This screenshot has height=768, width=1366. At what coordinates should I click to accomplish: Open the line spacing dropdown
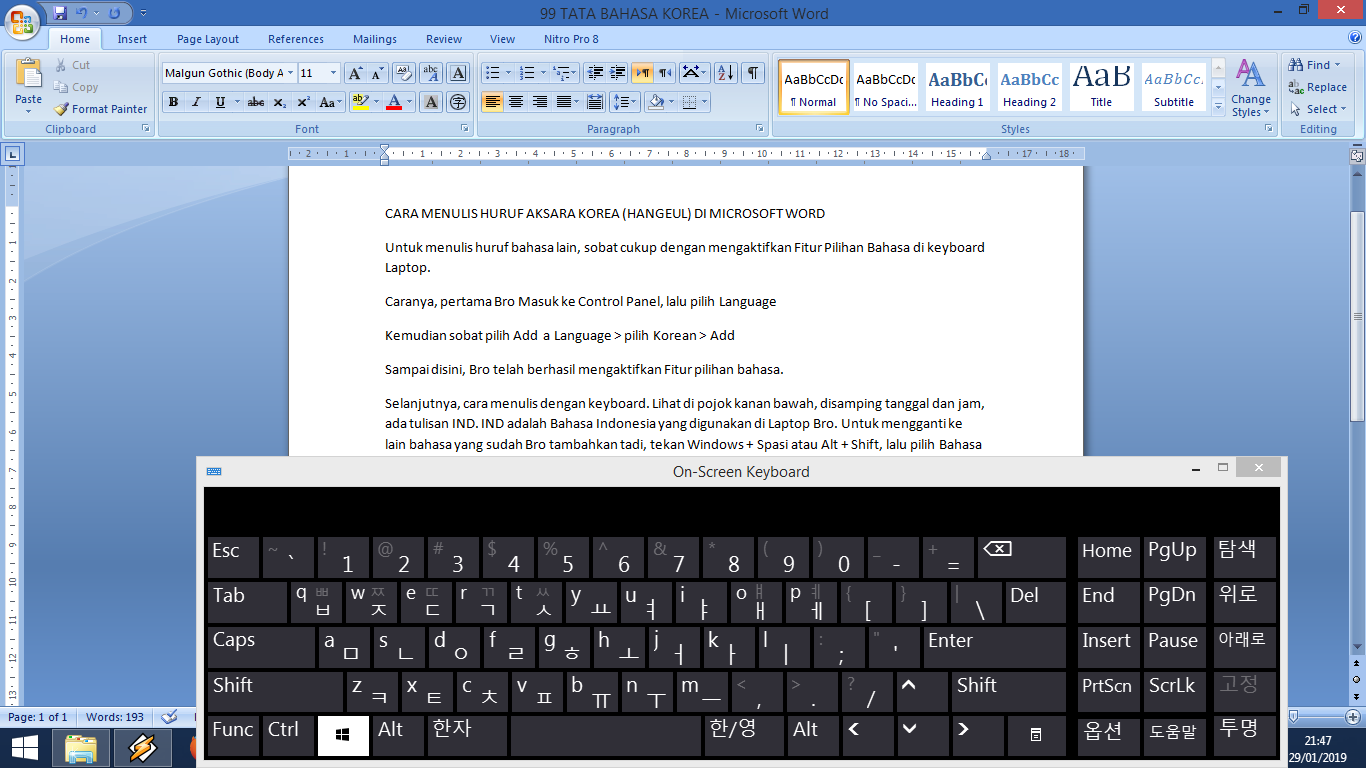(x=625, y=102)
